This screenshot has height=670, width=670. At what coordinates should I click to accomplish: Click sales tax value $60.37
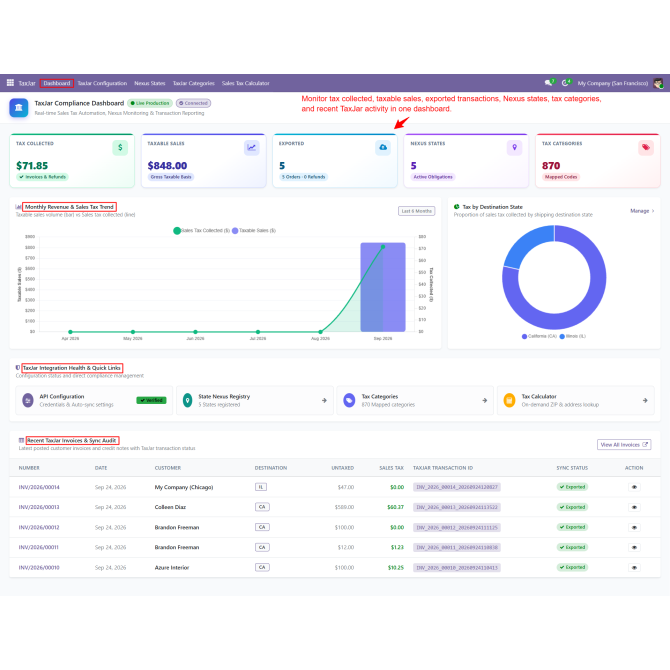(395, 507)
